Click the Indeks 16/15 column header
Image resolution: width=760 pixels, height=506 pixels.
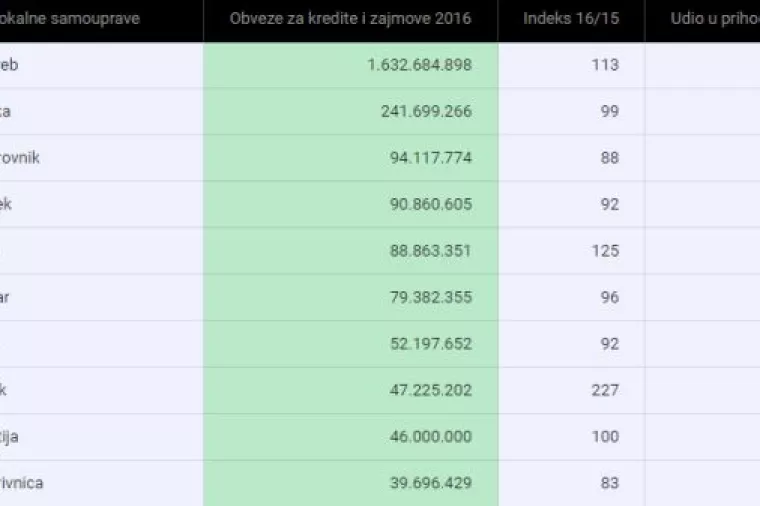pos(571,19)
